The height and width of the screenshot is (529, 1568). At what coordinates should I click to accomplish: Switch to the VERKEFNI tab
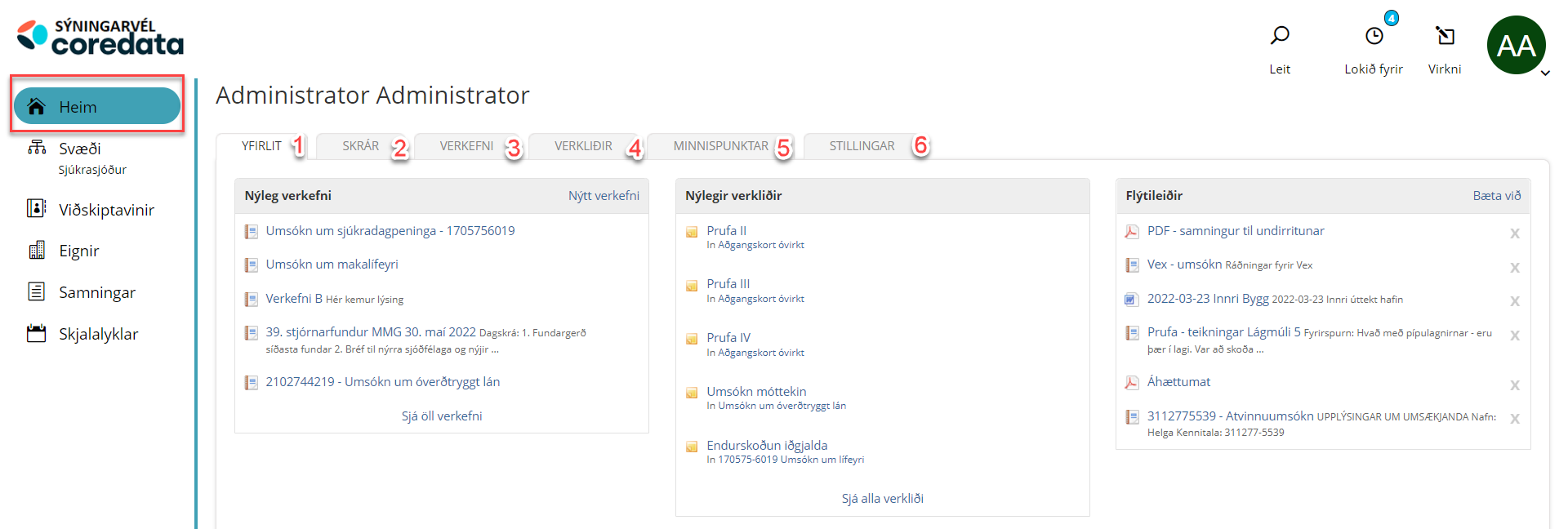(x=466, y=146)
